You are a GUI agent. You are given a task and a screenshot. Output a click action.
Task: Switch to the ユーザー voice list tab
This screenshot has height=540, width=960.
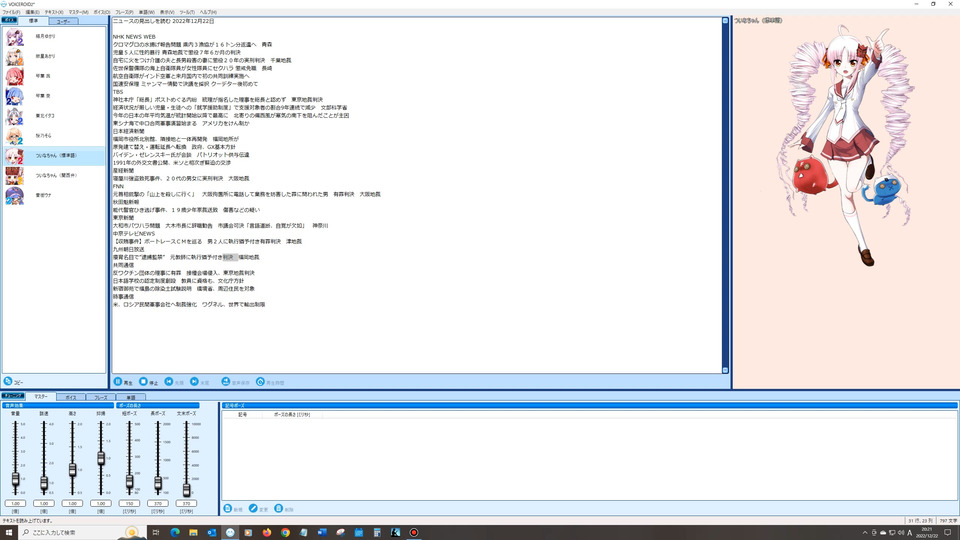63,21
